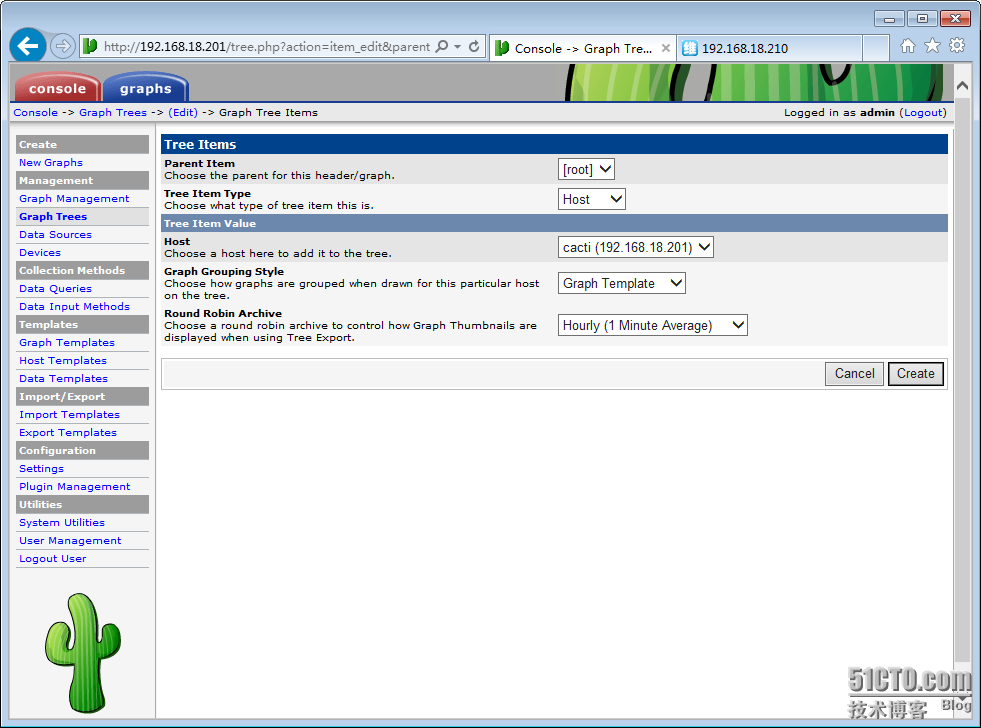This screenshot has height=728, width=981.
Task: Open Export Templates in sidebar
Action: coord(68,433)
